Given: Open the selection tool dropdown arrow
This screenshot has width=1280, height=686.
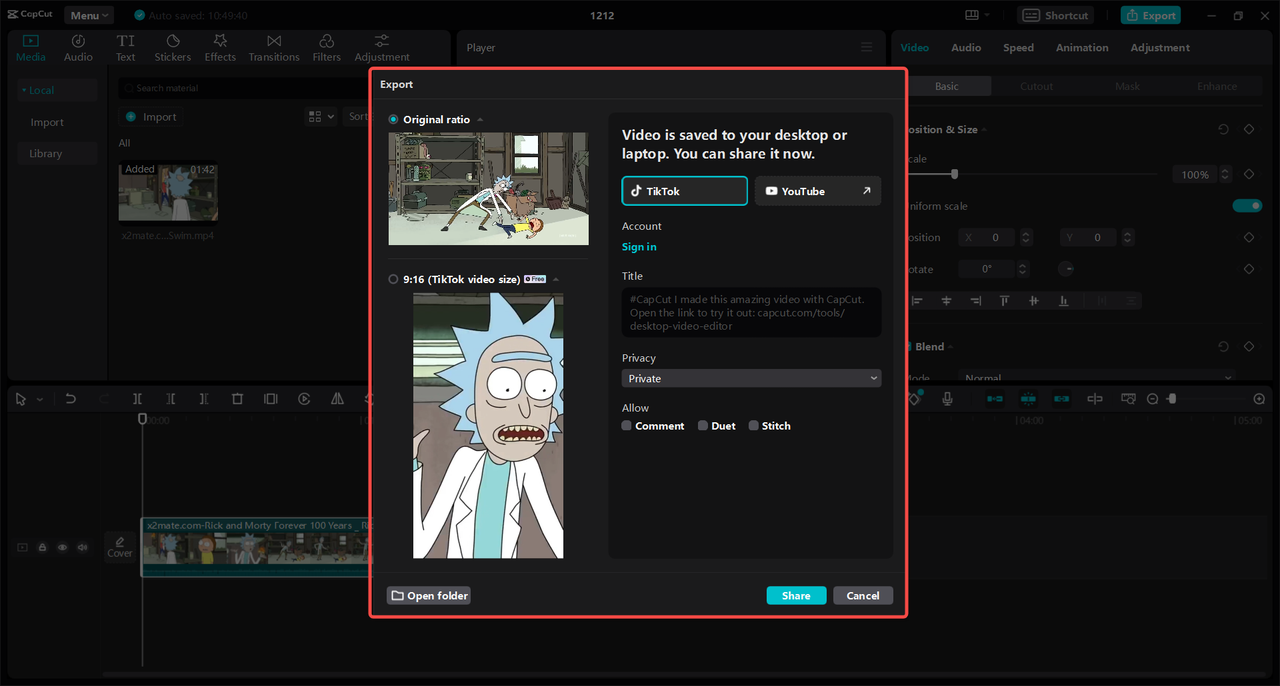Looking at the screenshot, I should point(40,399).
